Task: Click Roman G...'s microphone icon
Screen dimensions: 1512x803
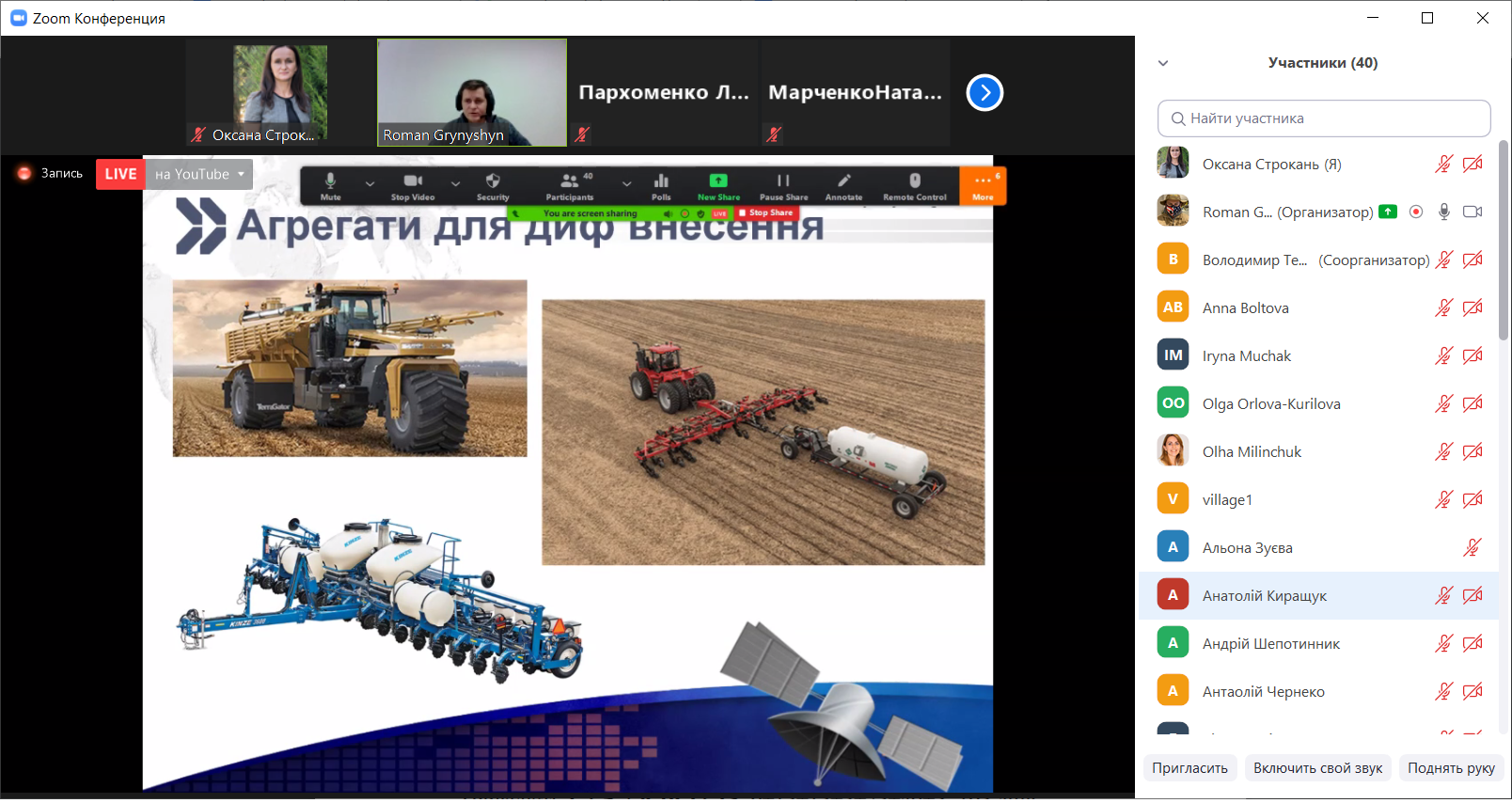Action: coord(1444,212)
